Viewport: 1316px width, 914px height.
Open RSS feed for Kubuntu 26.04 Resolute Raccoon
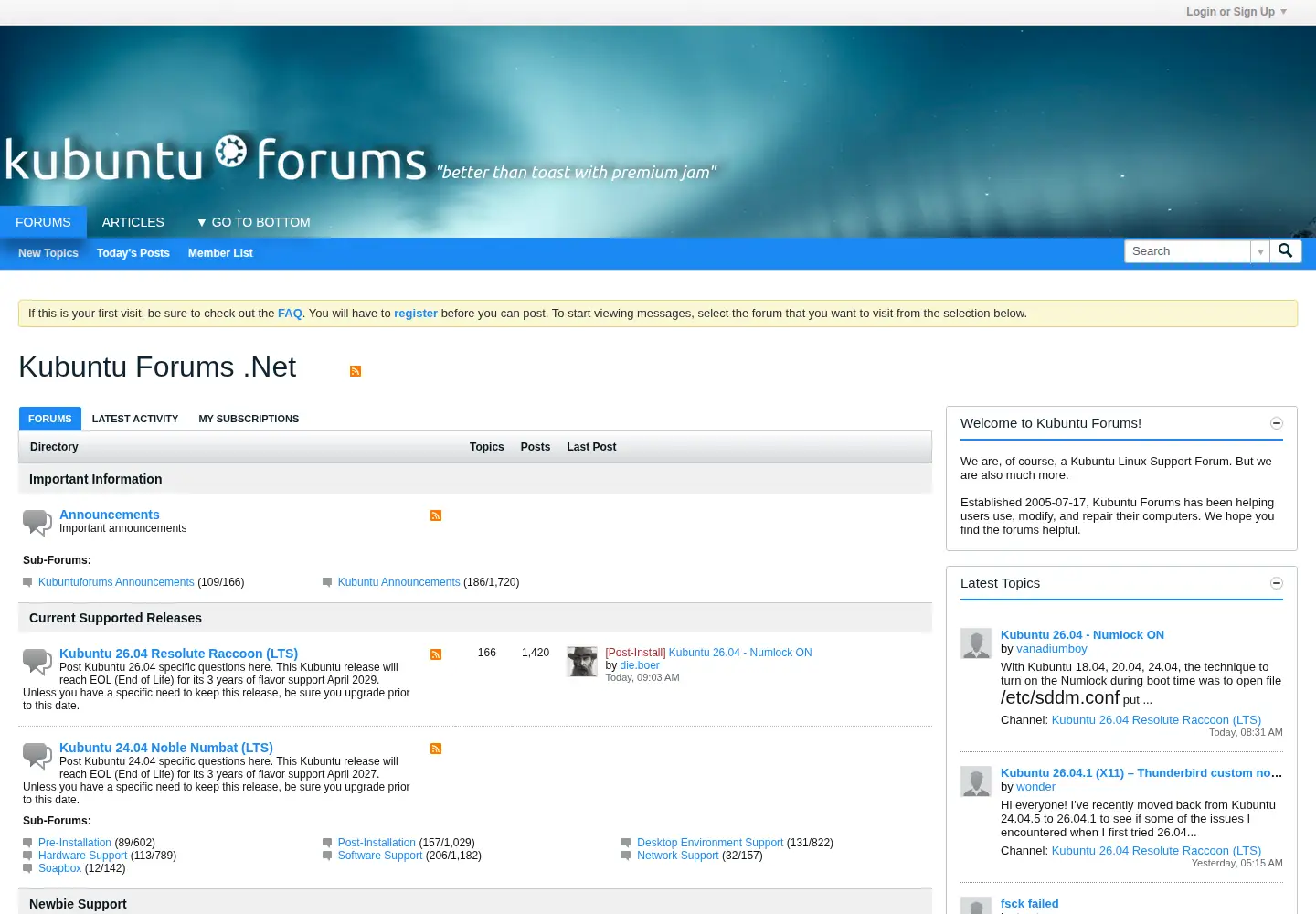pos(436,654)
